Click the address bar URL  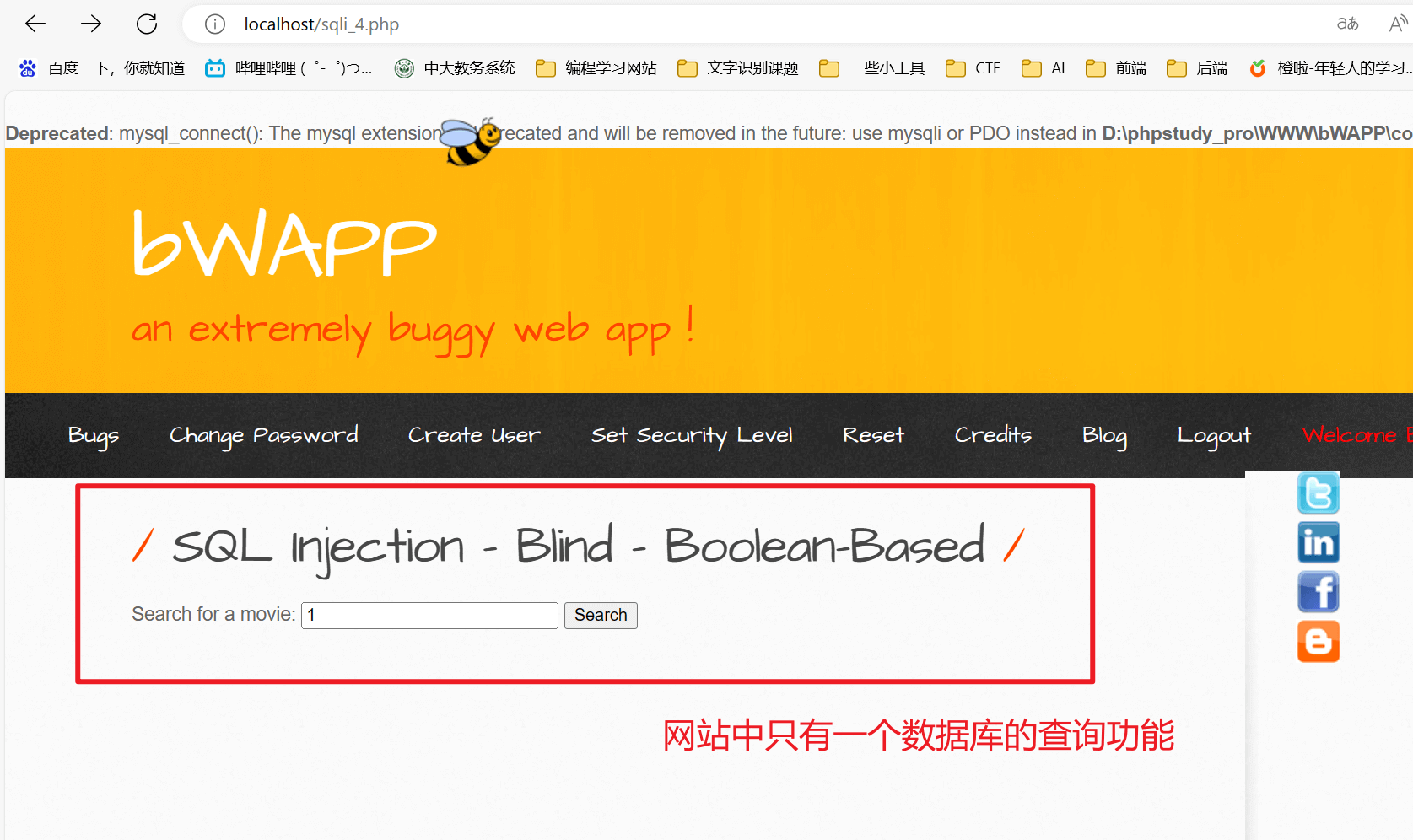coord(321,24)
